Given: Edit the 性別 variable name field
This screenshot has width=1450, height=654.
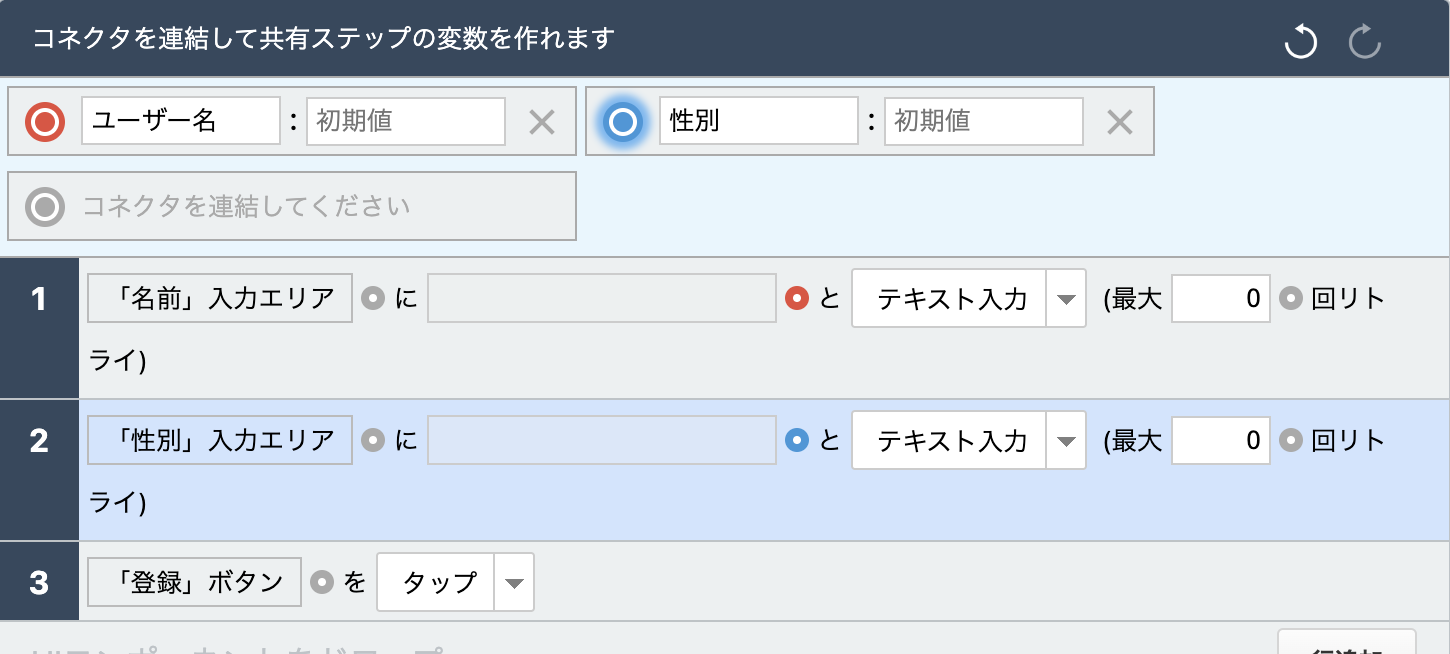Looking at the screenshot, I should 759,121.
